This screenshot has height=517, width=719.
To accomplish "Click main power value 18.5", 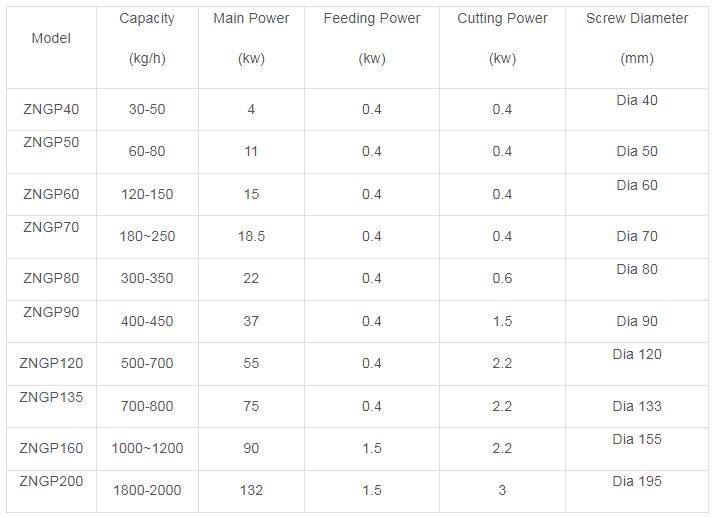I will pos(251,236).
